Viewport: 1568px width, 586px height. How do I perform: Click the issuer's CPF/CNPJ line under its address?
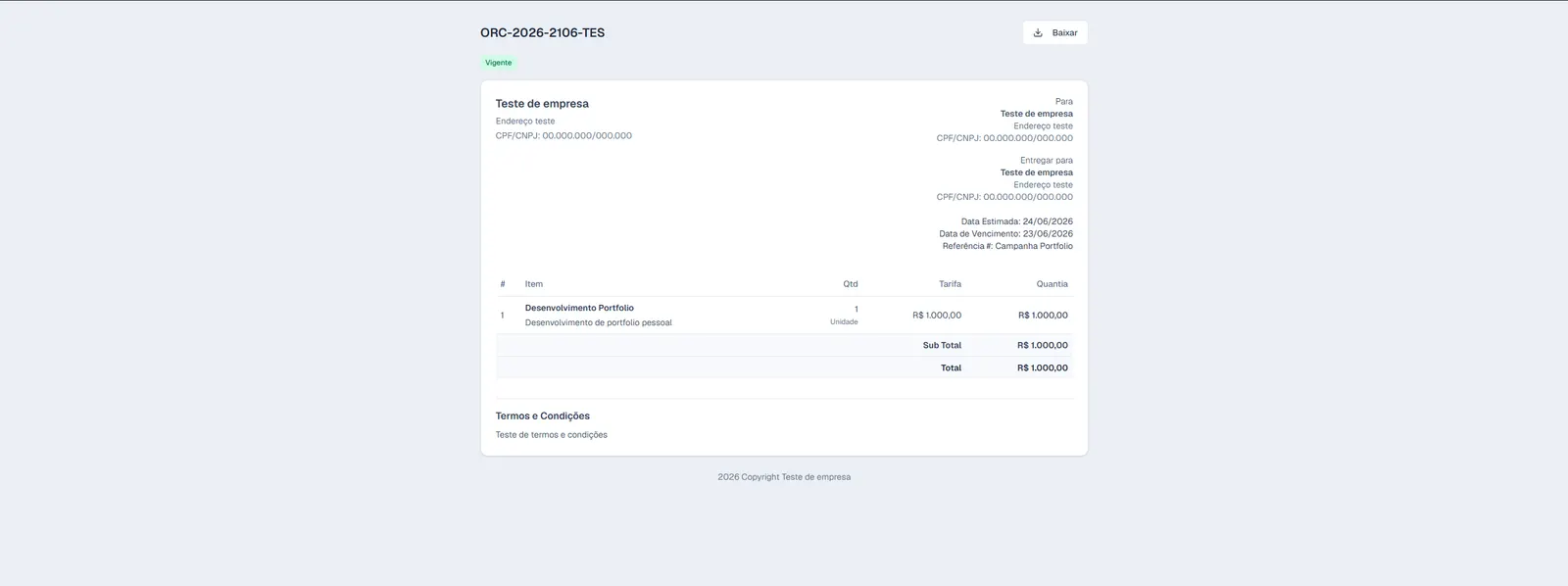[x=563, y=136]
